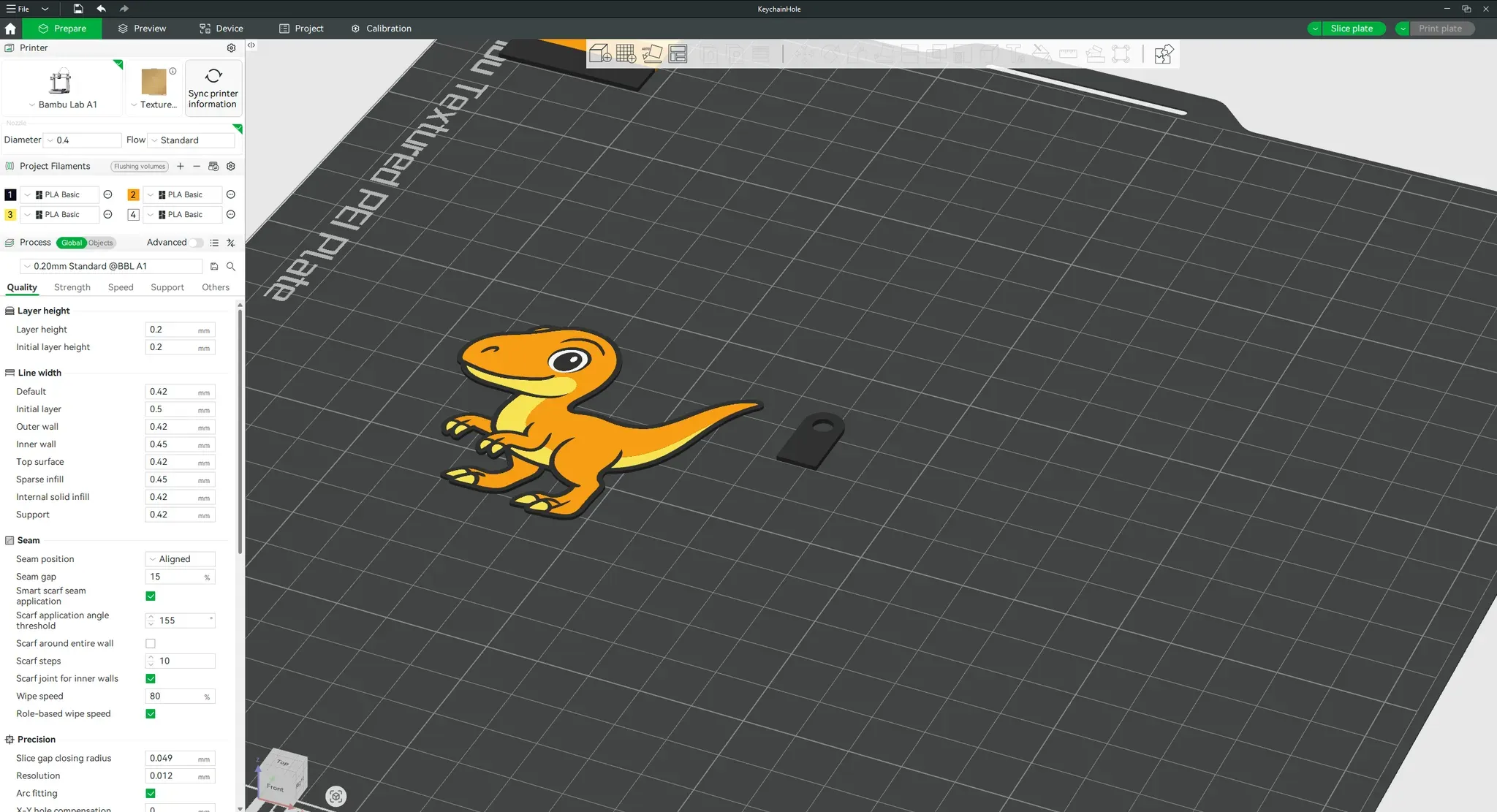Open the Process search magnifier icon
The width and height of the screenshot is (1497, 812).
tap(231, 266)
